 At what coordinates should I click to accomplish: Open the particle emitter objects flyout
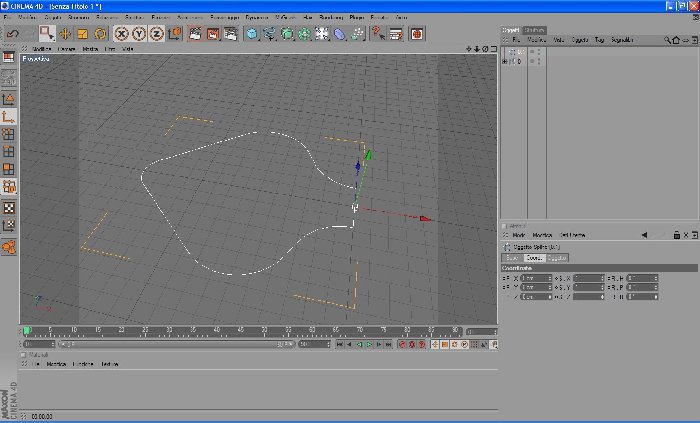(x=357, y=33)
